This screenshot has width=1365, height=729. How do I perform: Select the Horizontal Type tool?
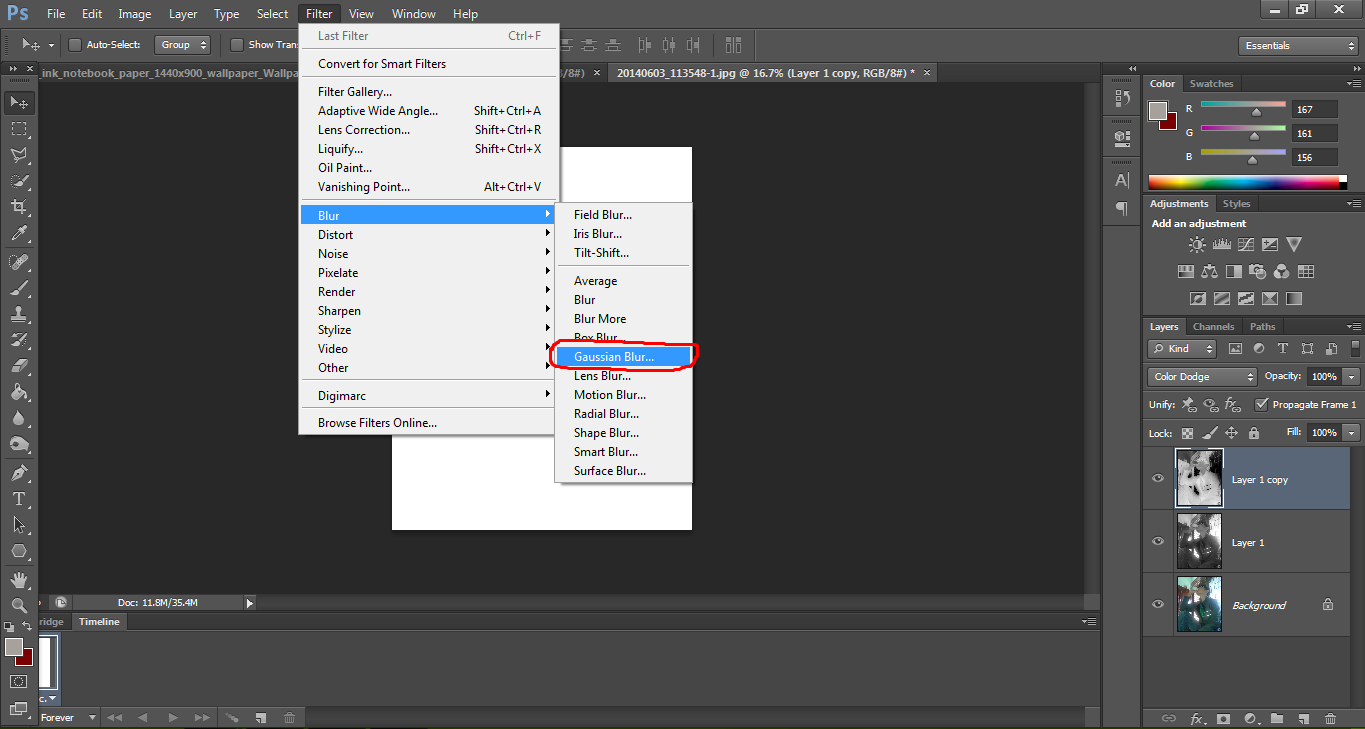(x=19, y=498)
